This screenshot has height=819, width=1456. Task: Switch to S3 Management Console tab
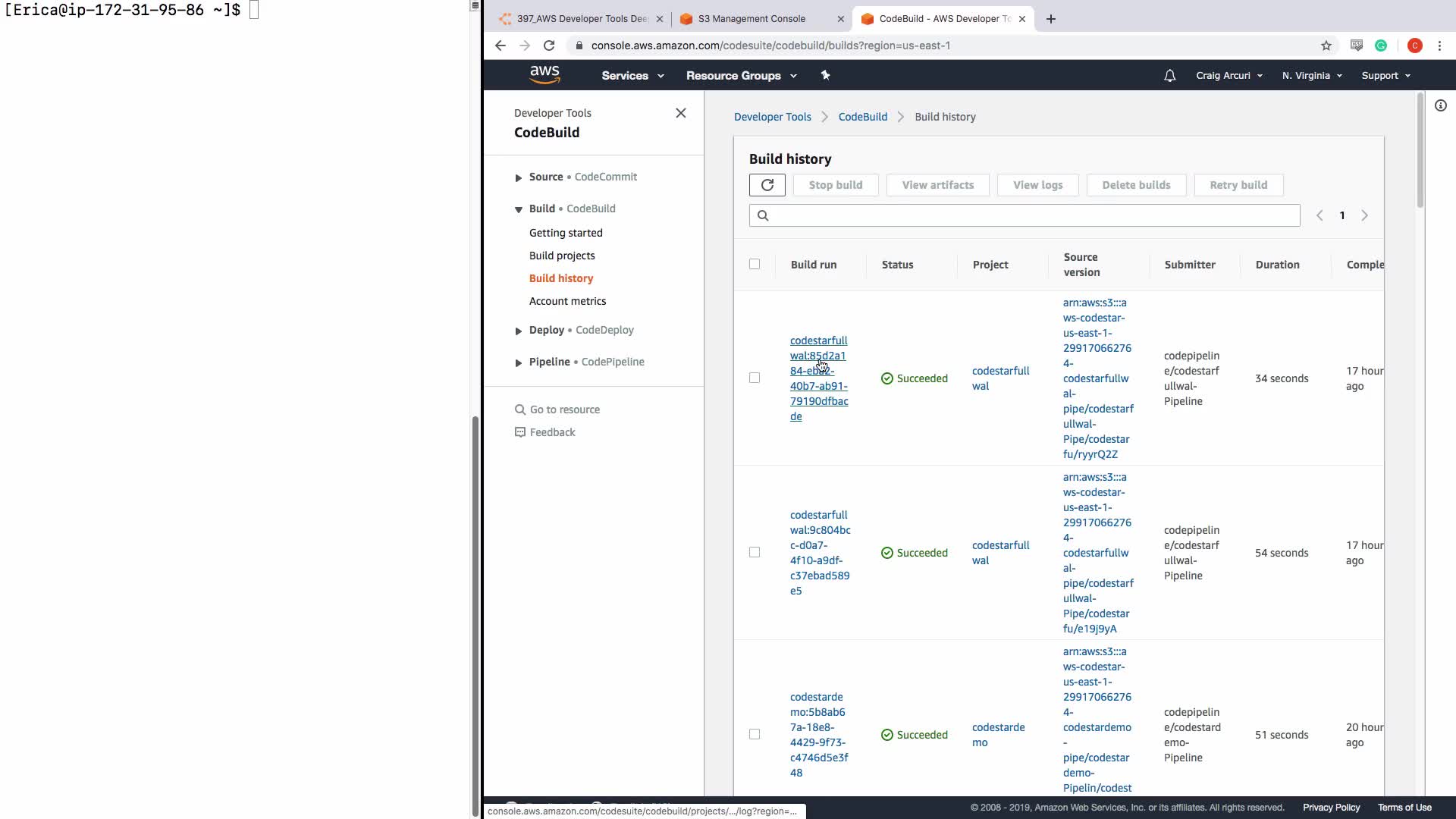point(751,19)
